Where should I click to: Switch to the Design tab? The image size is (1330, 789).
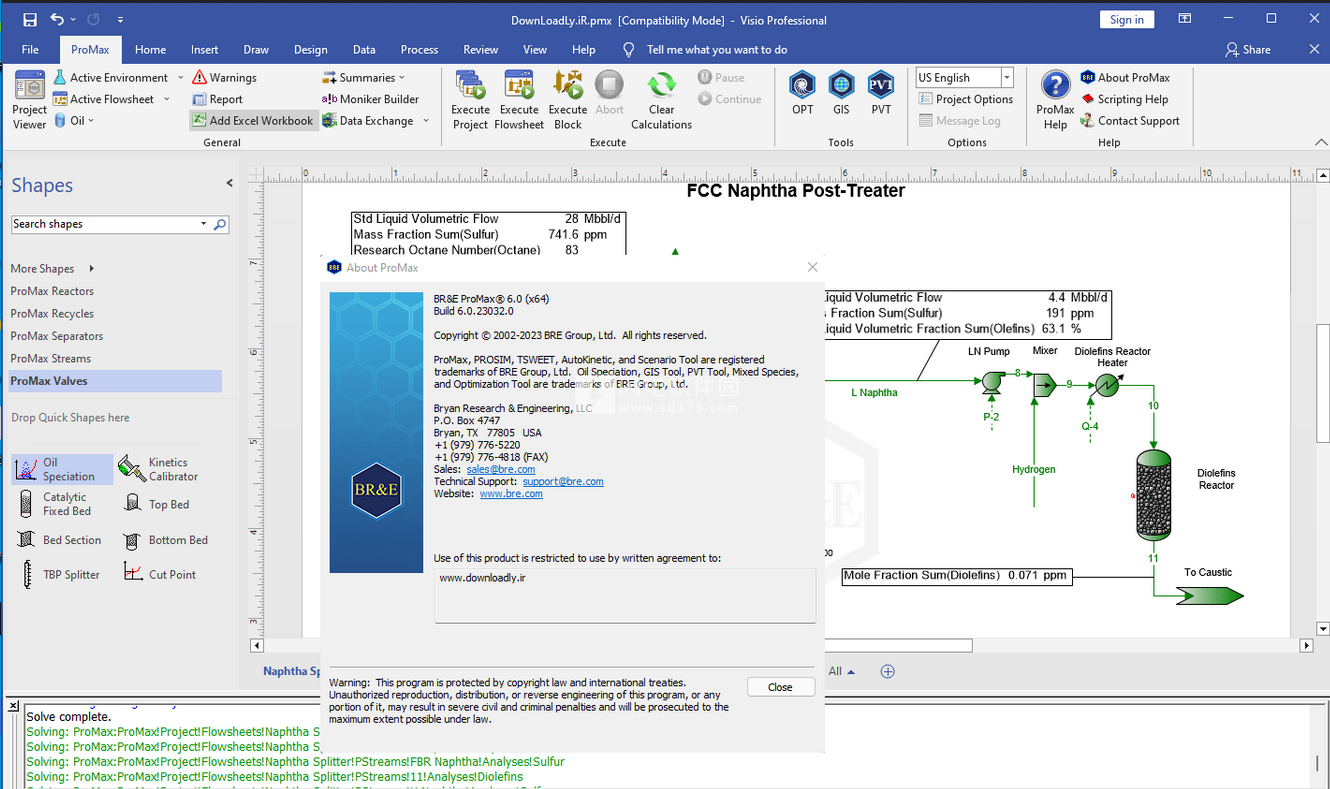pyautogui.click(x=310, y=49)
